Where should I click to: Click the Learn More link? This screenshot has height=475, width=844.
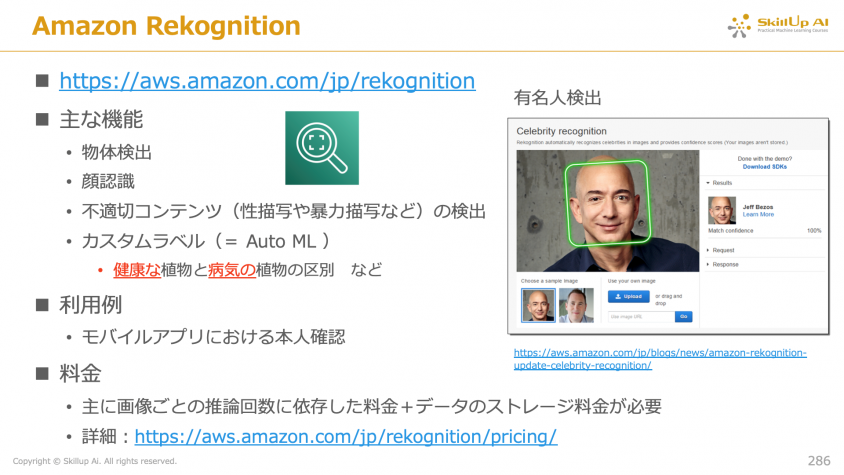click(758, 214)
